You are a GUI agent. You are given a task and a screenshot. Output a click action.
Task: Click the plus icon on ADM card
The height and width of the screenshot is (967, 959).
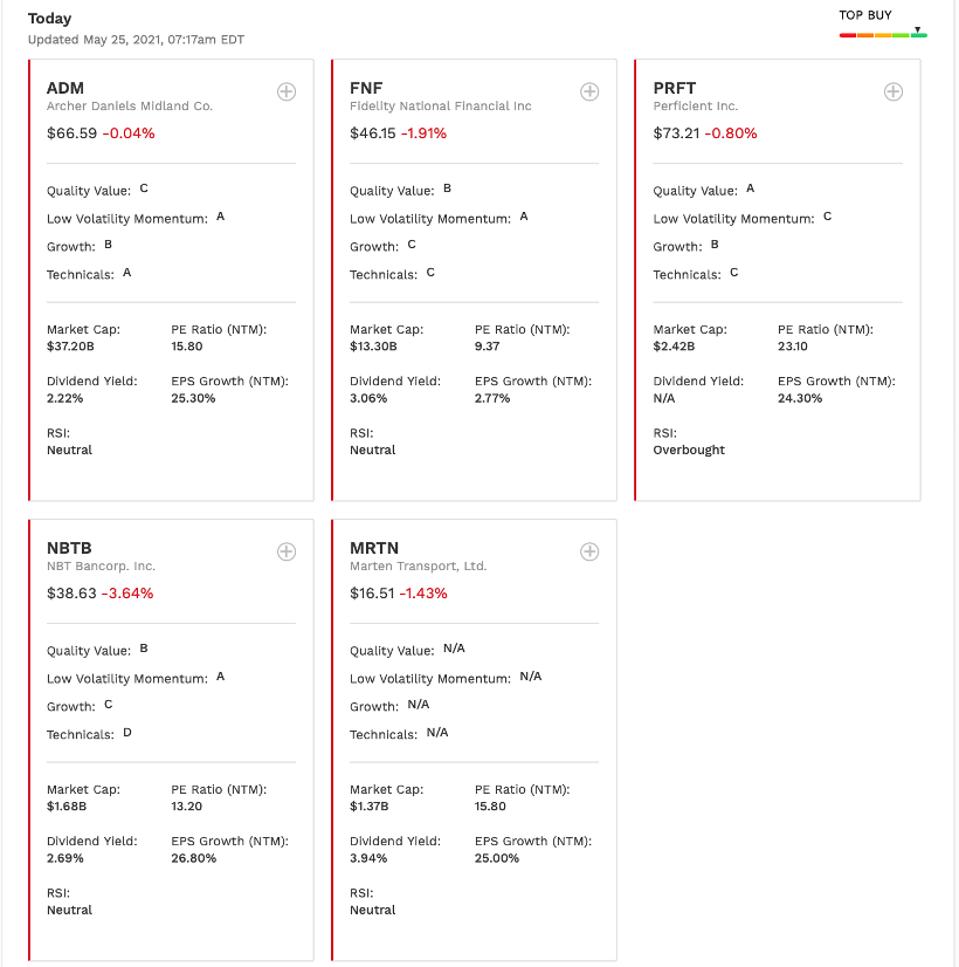click(286, 92)
